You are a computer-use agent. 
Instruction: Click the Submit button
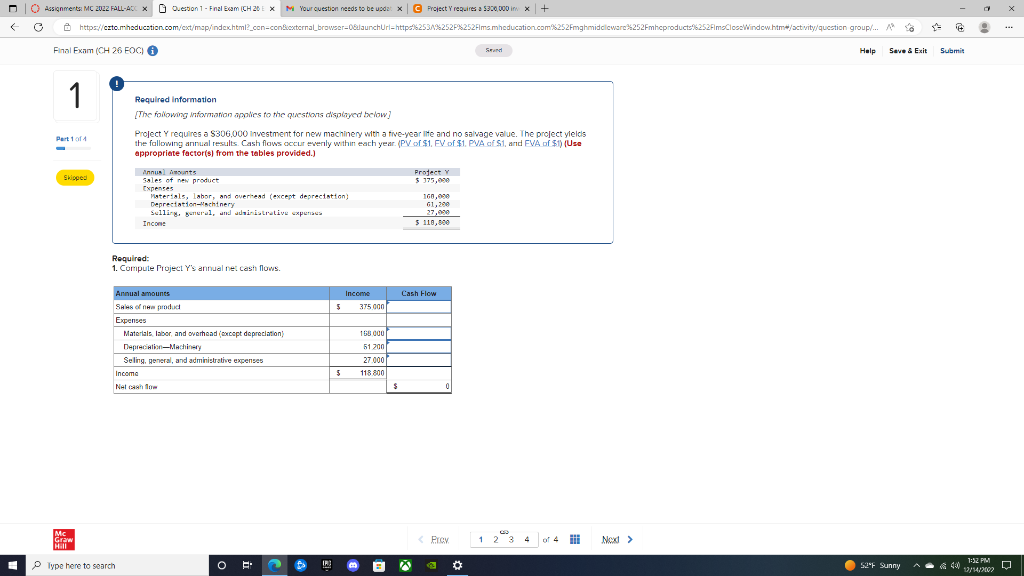pyautogui.click(x=950, y=50)
